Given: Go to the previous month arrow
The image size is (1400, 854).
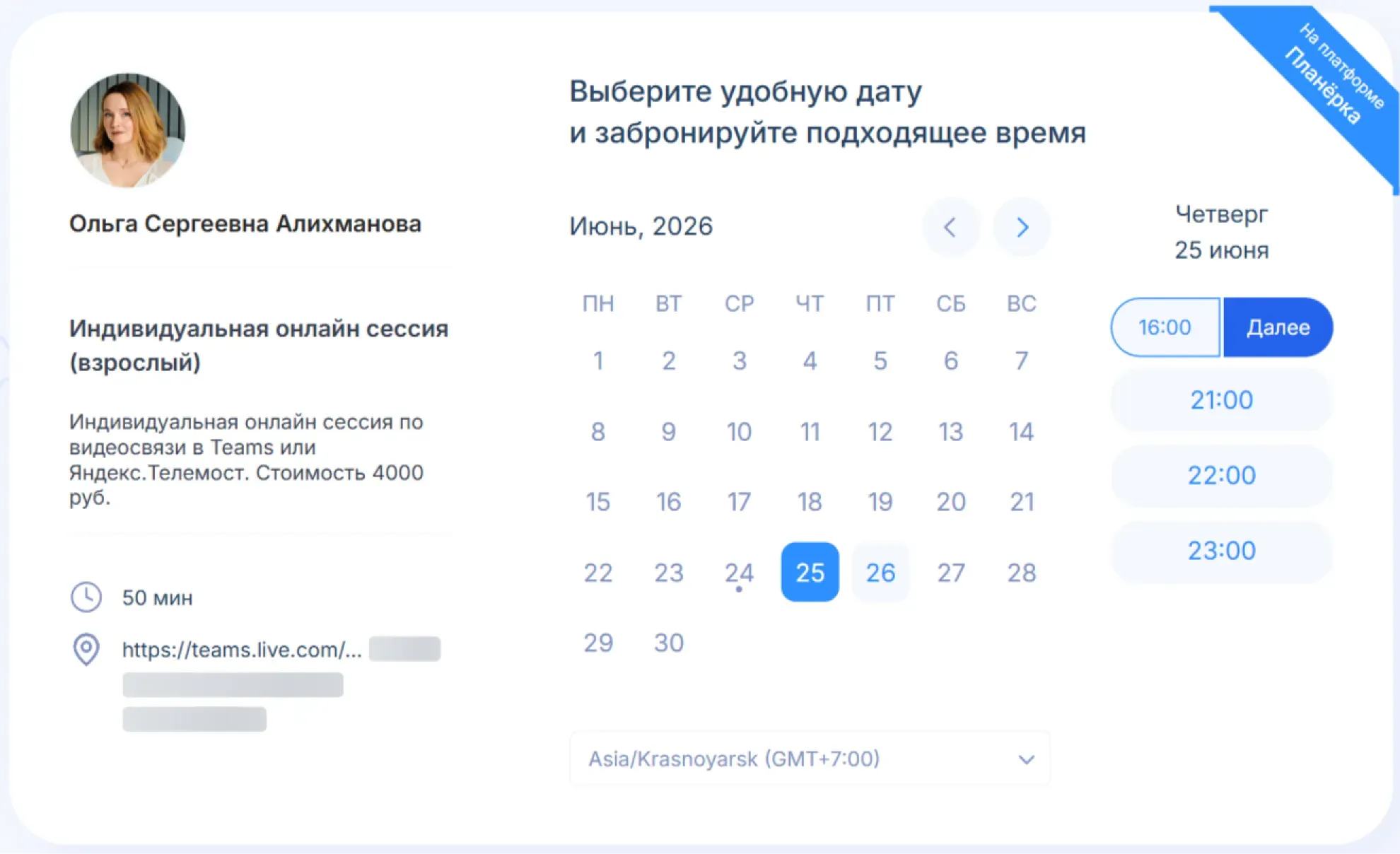Looking at the screenshot, I should [950, 227].
